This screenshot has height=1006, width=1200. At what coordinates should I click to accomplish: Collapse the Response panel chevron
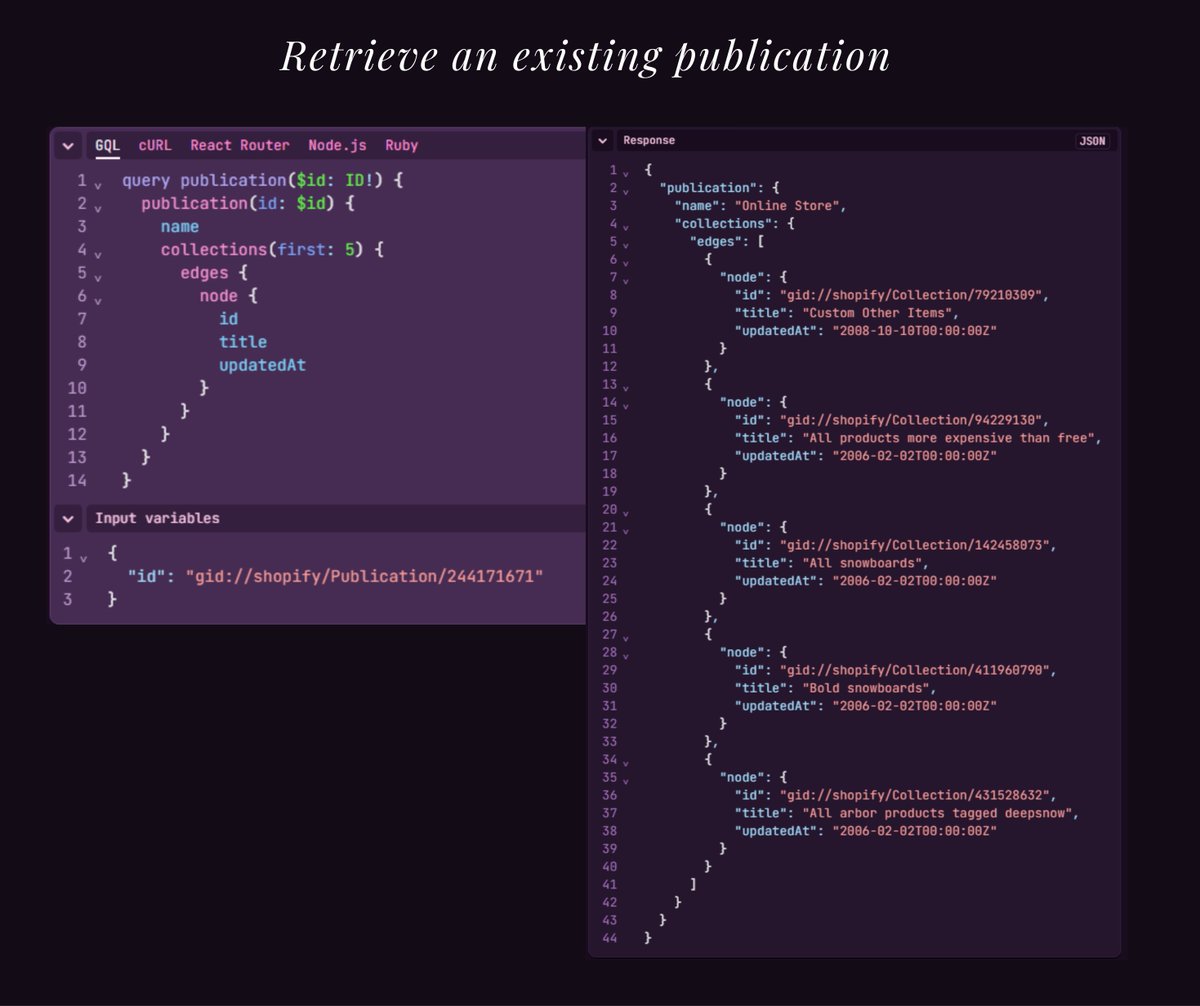(603, 141)
